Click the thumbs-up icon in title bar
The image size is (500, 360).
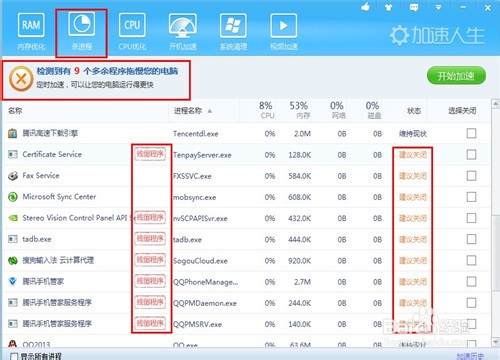(365, 7)
